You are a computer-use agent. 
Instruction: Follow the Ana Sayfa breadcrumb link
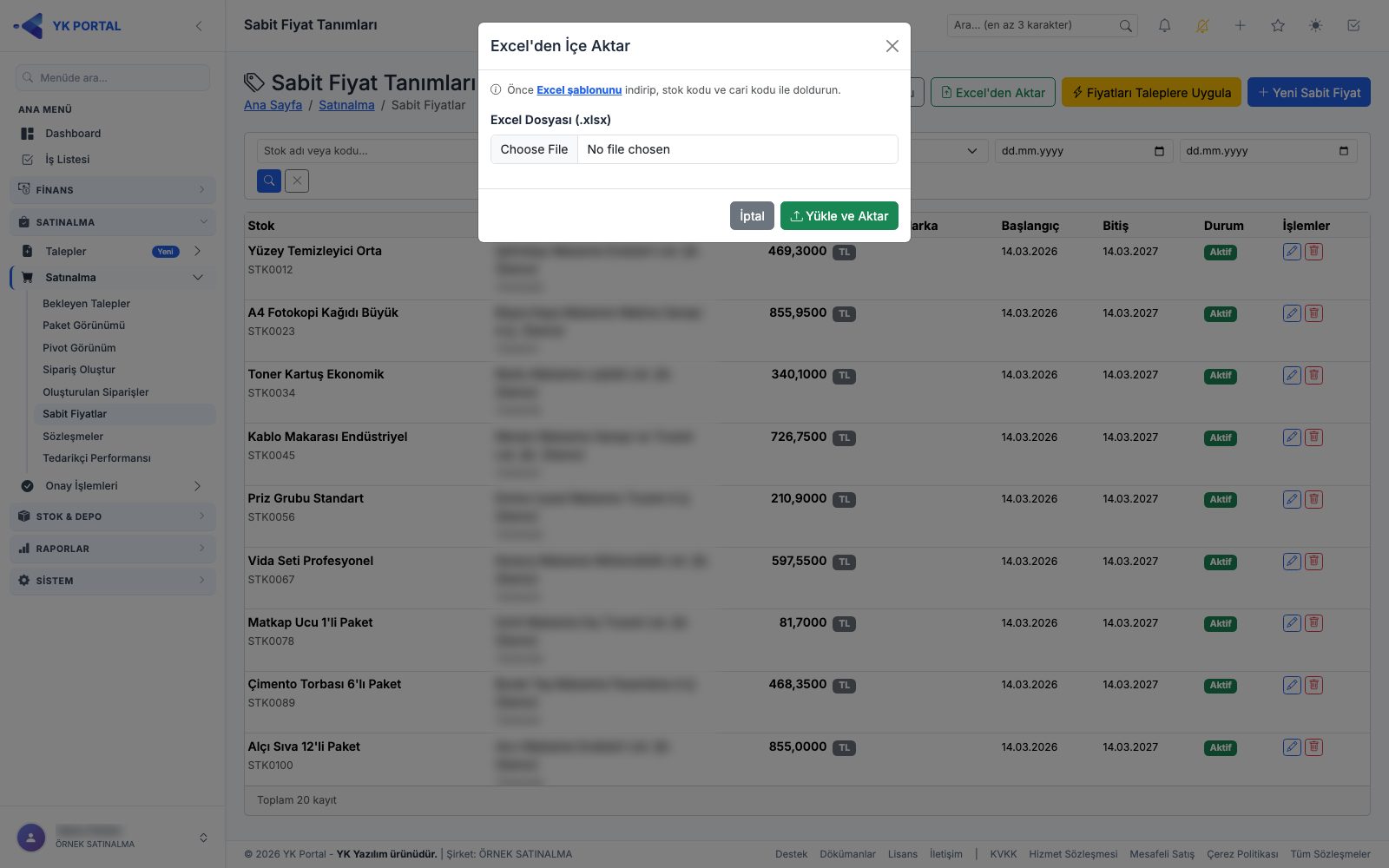click(x=273, y=105)
